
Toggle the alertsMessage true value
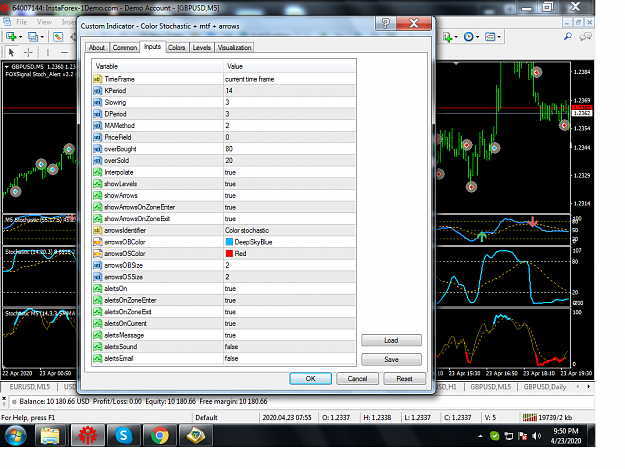(230, 335)
